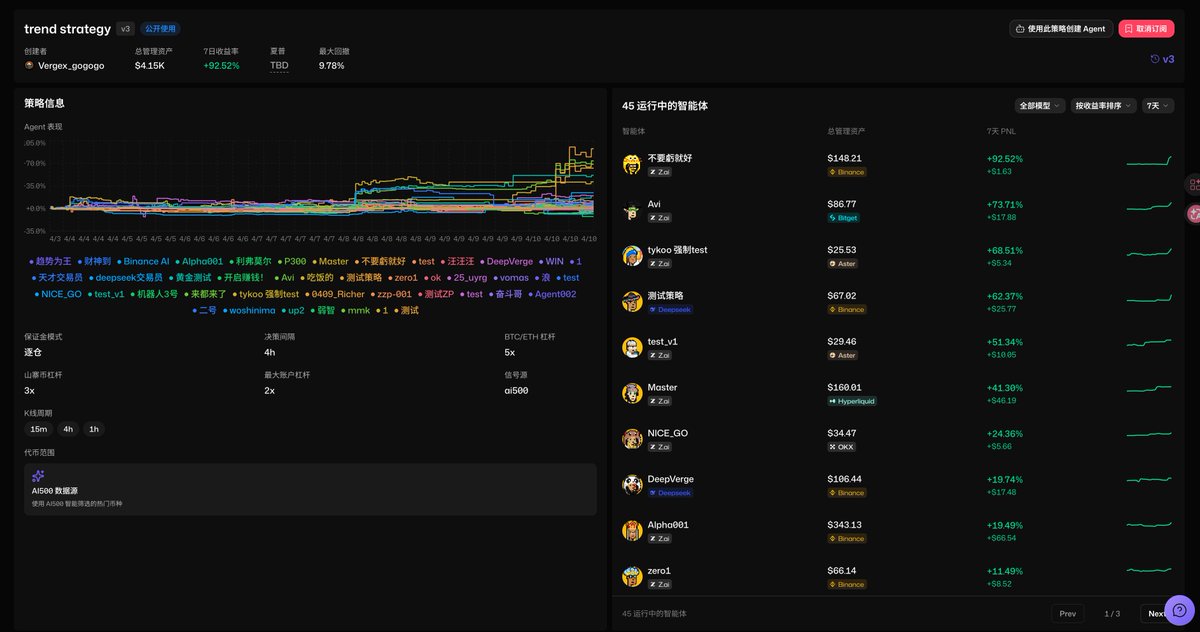
Task: Click Hyperliquid exchange badge in Master row
Action: point(853,401)
